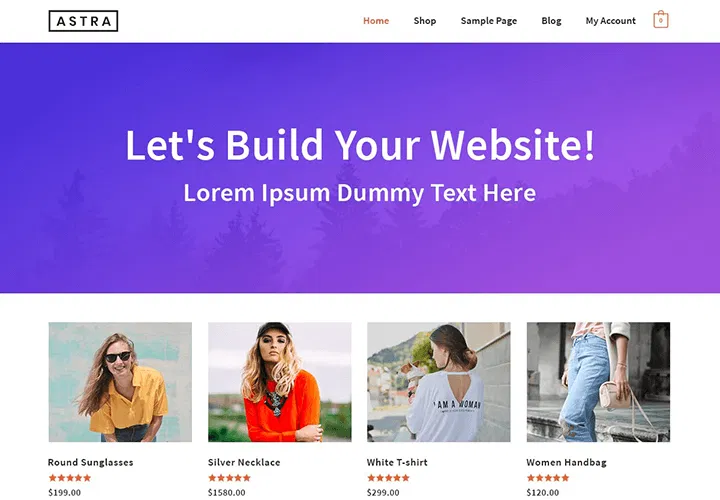Open My Account in navigation
This screenshot has width=720, height=500.
coord(610,21)
